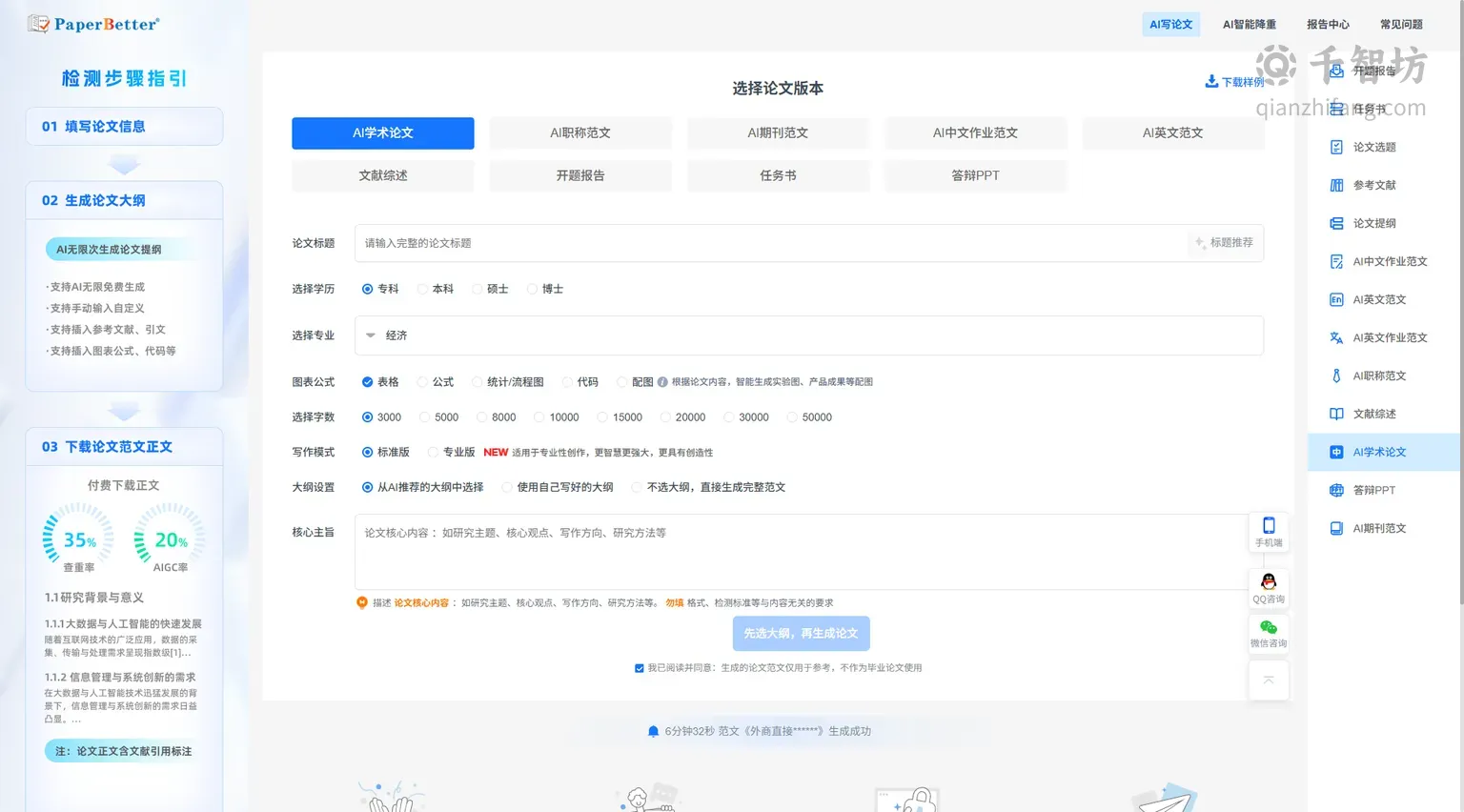Screen dimensions: 1464x812
Task: Click the 答辩PPT sidebar icon
Action: point(1336,490)
